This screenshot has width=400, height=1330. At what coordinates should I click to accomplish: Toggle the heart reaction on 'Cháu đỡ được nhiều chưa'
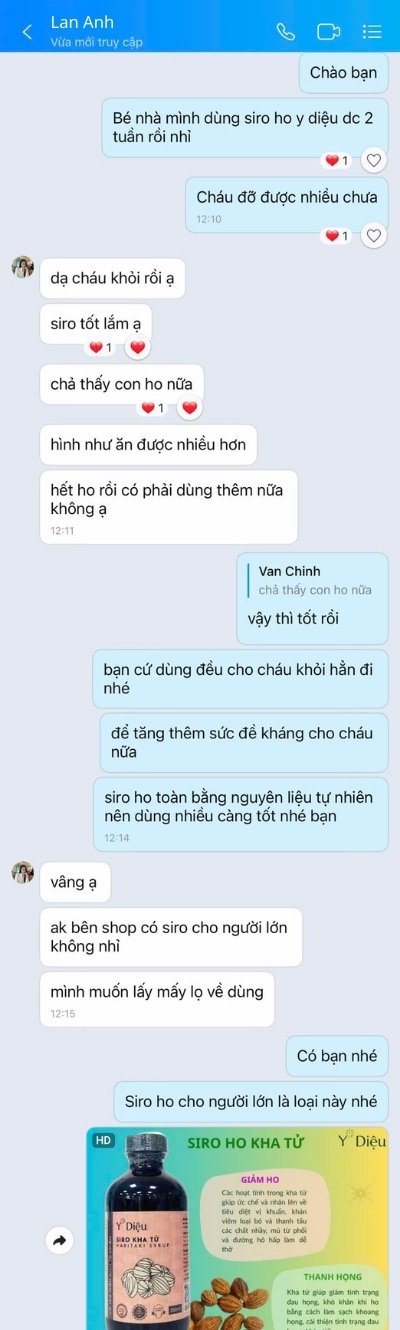373,236
